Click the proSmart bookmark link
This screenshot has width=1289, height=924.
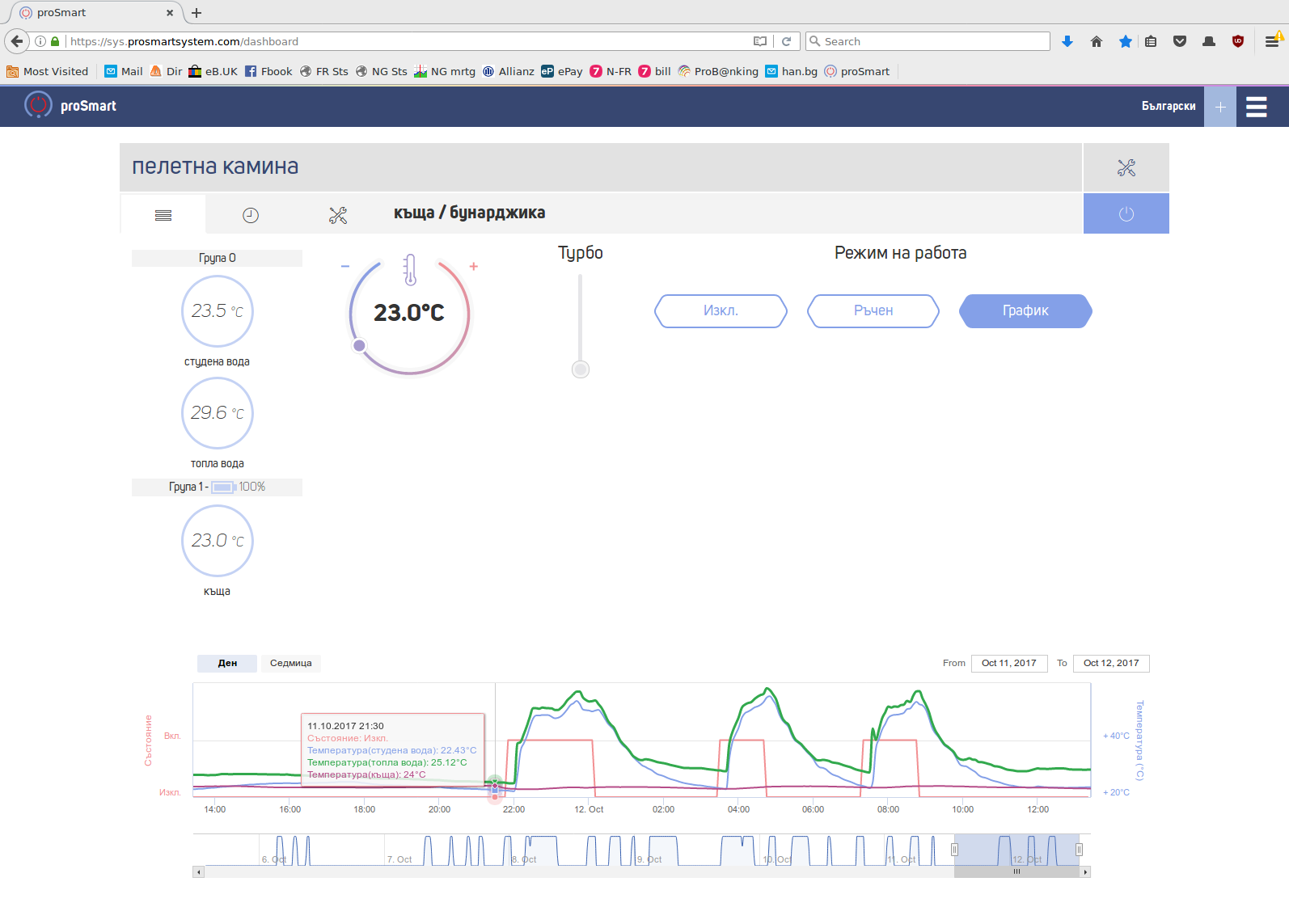point(857,72)
